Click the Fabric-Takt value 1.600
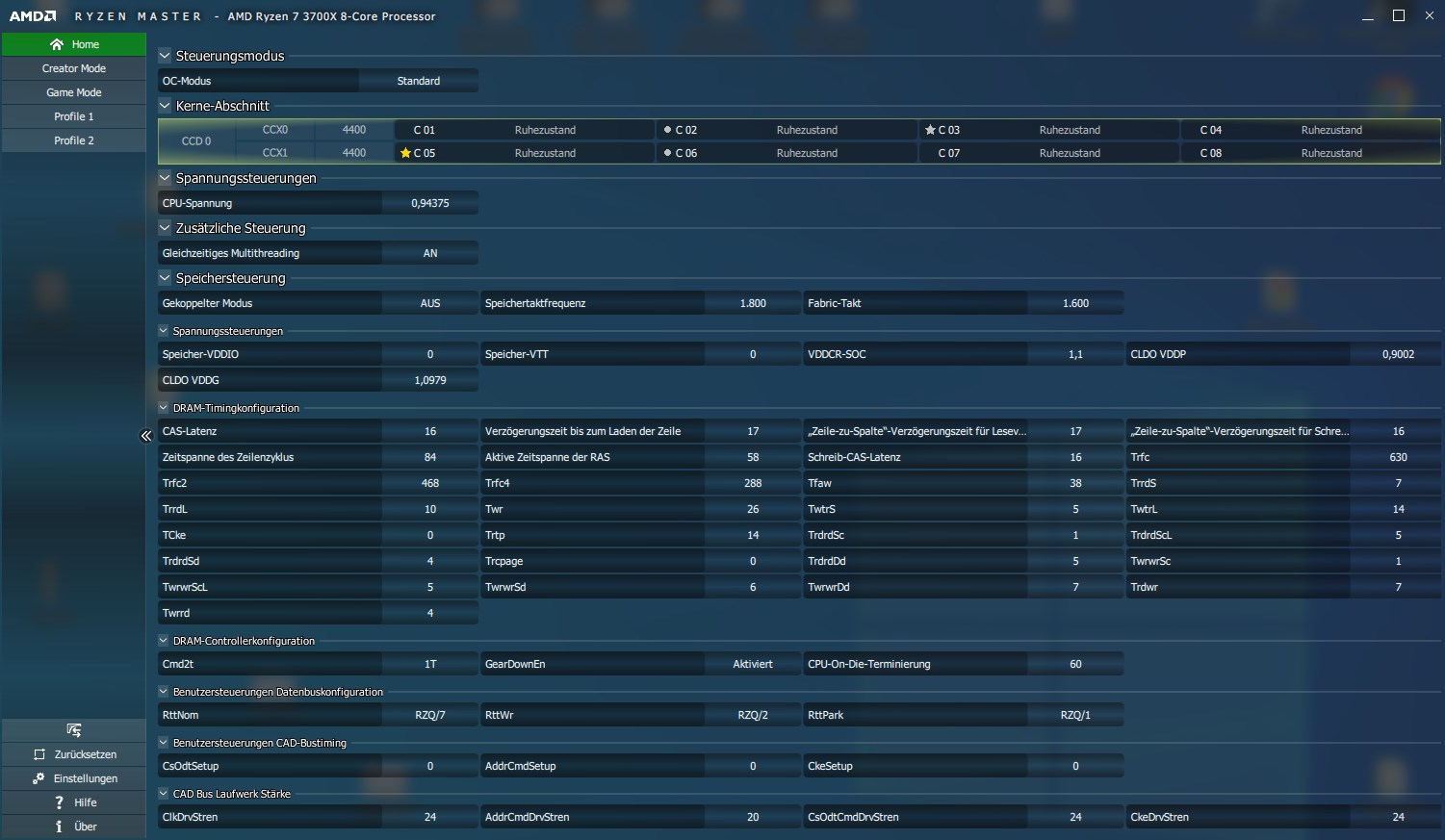Image resolution: width=1445 pixels, height=840 pixels. (1075, 303)
